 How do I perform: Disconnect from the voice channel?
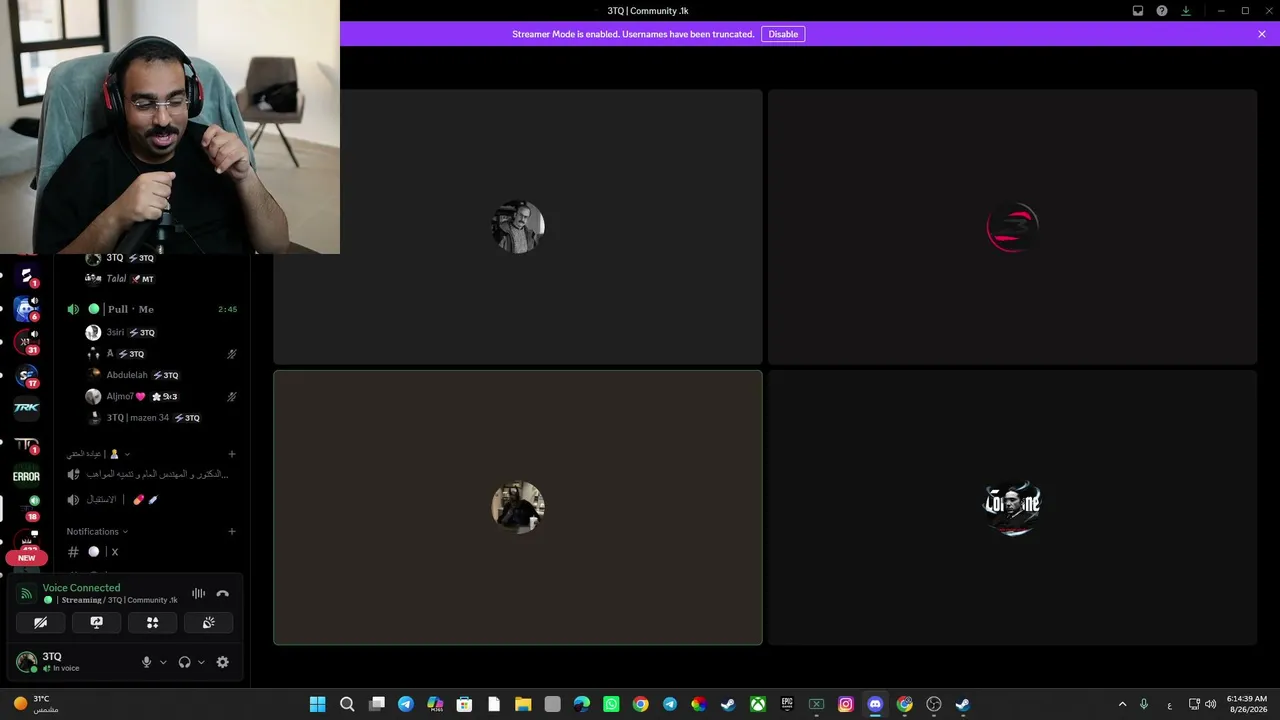[222, 594]
